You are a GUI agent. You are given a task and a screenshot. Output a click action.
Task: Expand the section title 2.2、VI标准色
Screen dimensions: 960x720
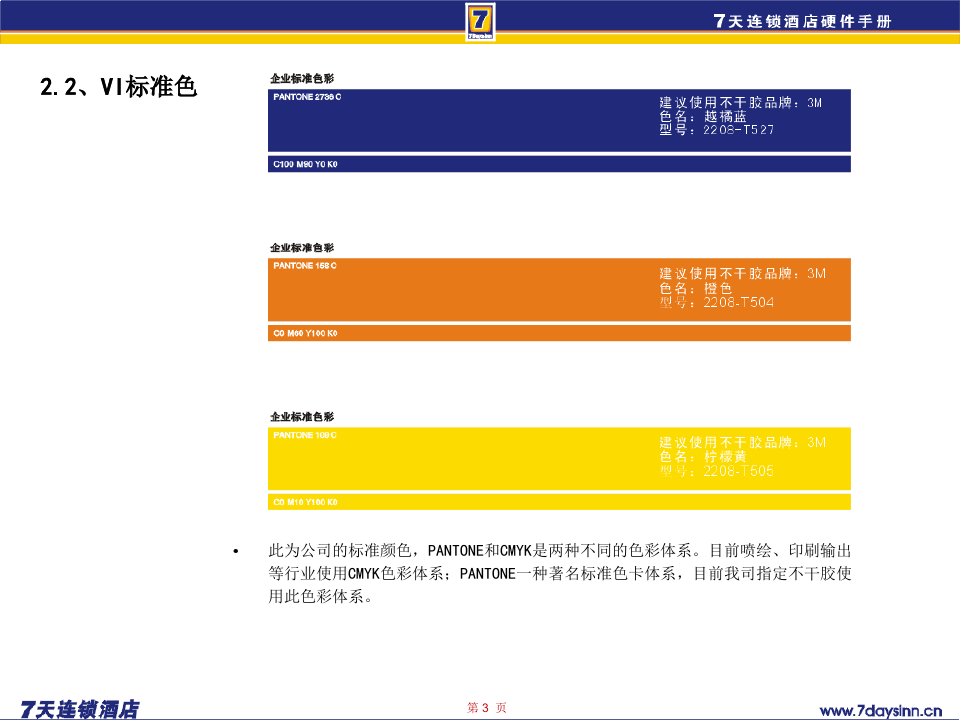click(x=119, y=87)
